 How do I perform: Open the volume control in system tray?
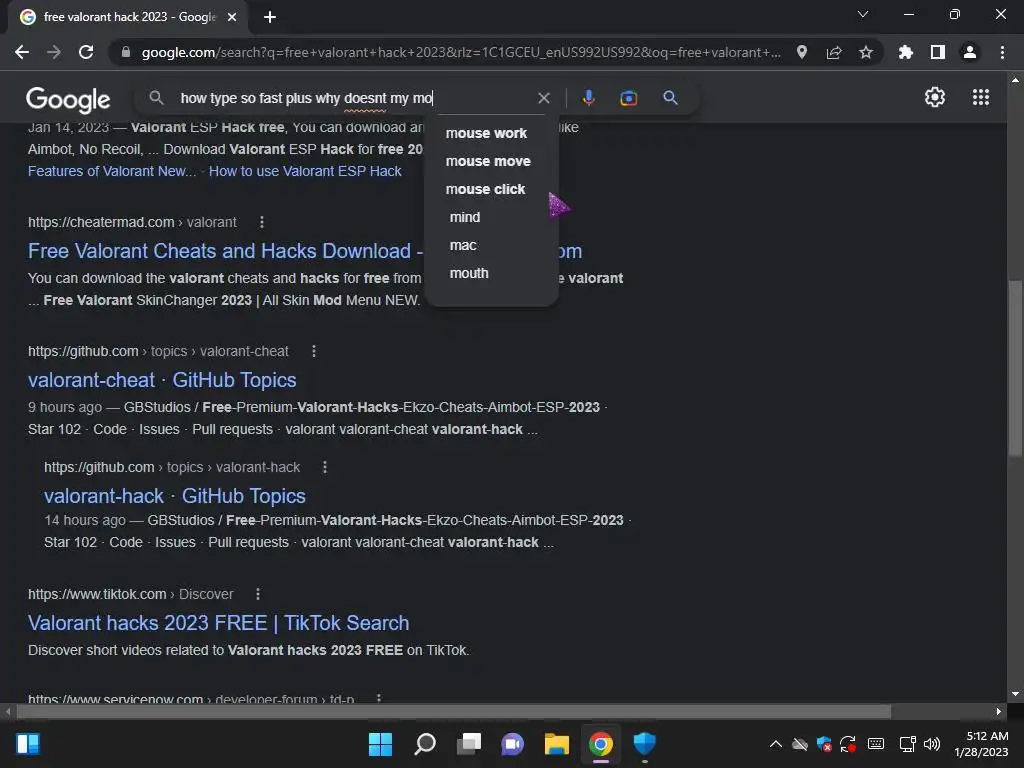pos(932,744)
